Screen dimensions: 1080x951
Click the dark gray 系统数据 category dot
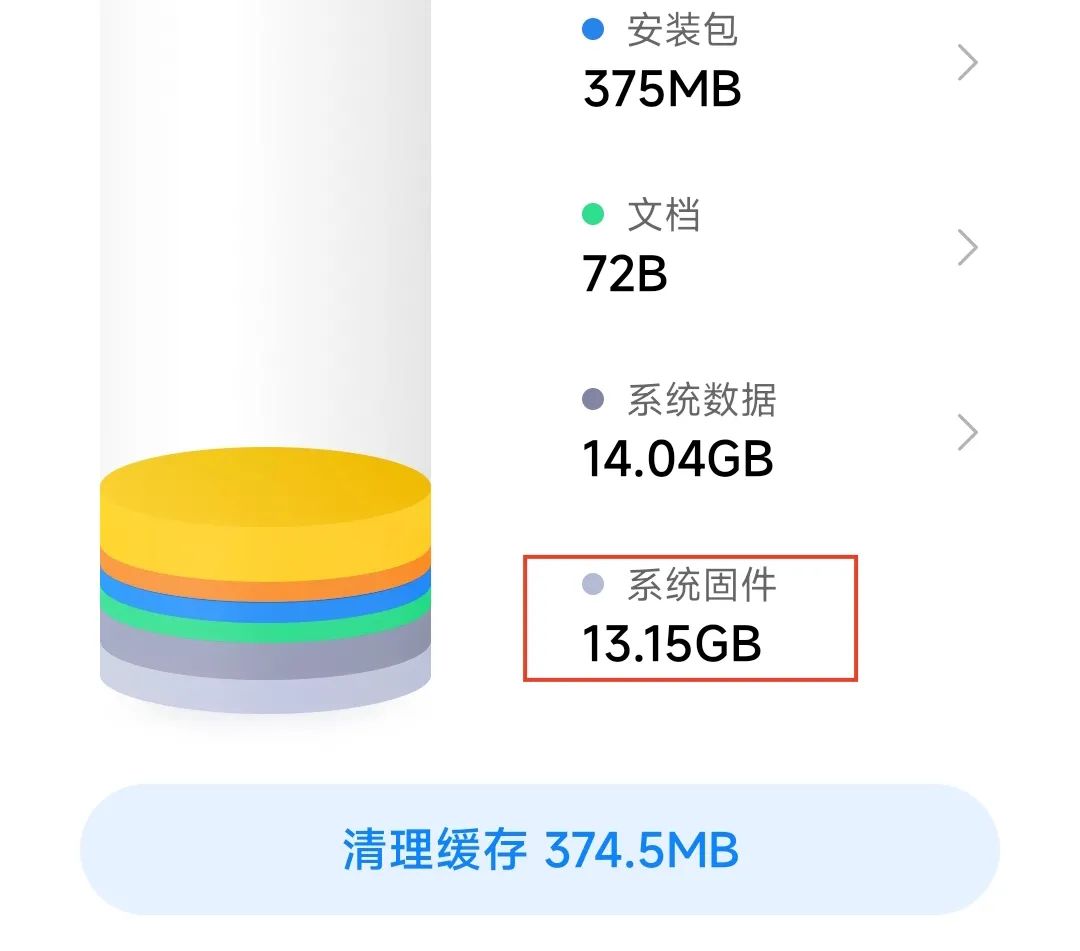coord(591,399)
